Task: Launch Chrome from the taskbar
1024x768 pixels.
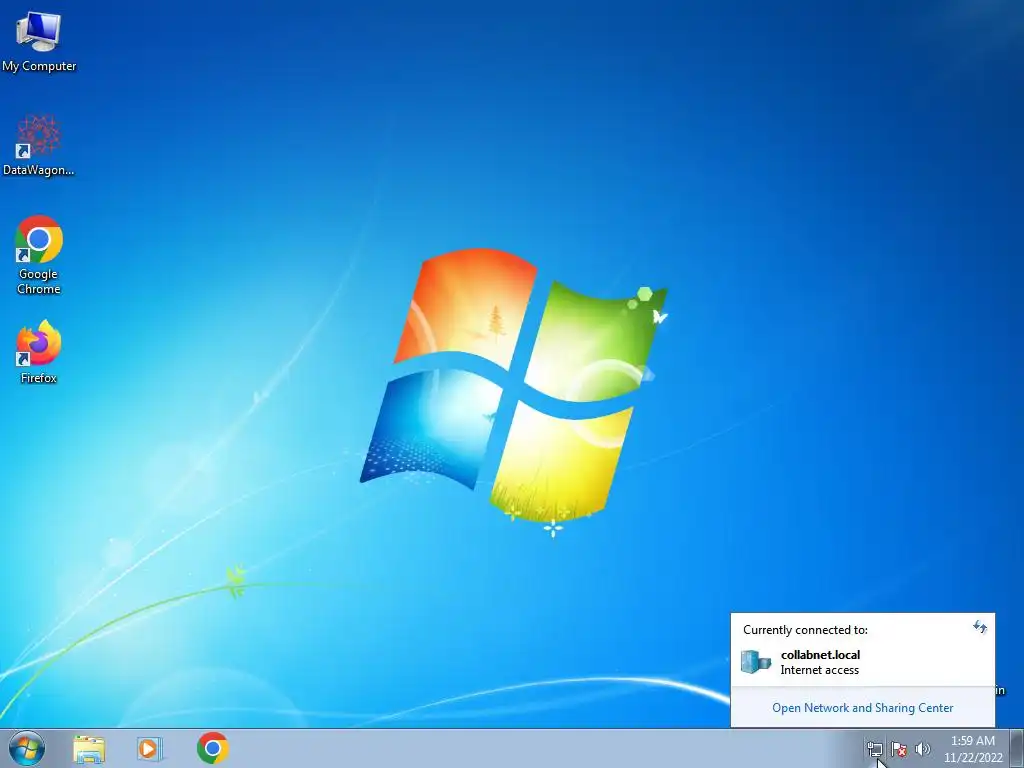Action: click(213, 748)
